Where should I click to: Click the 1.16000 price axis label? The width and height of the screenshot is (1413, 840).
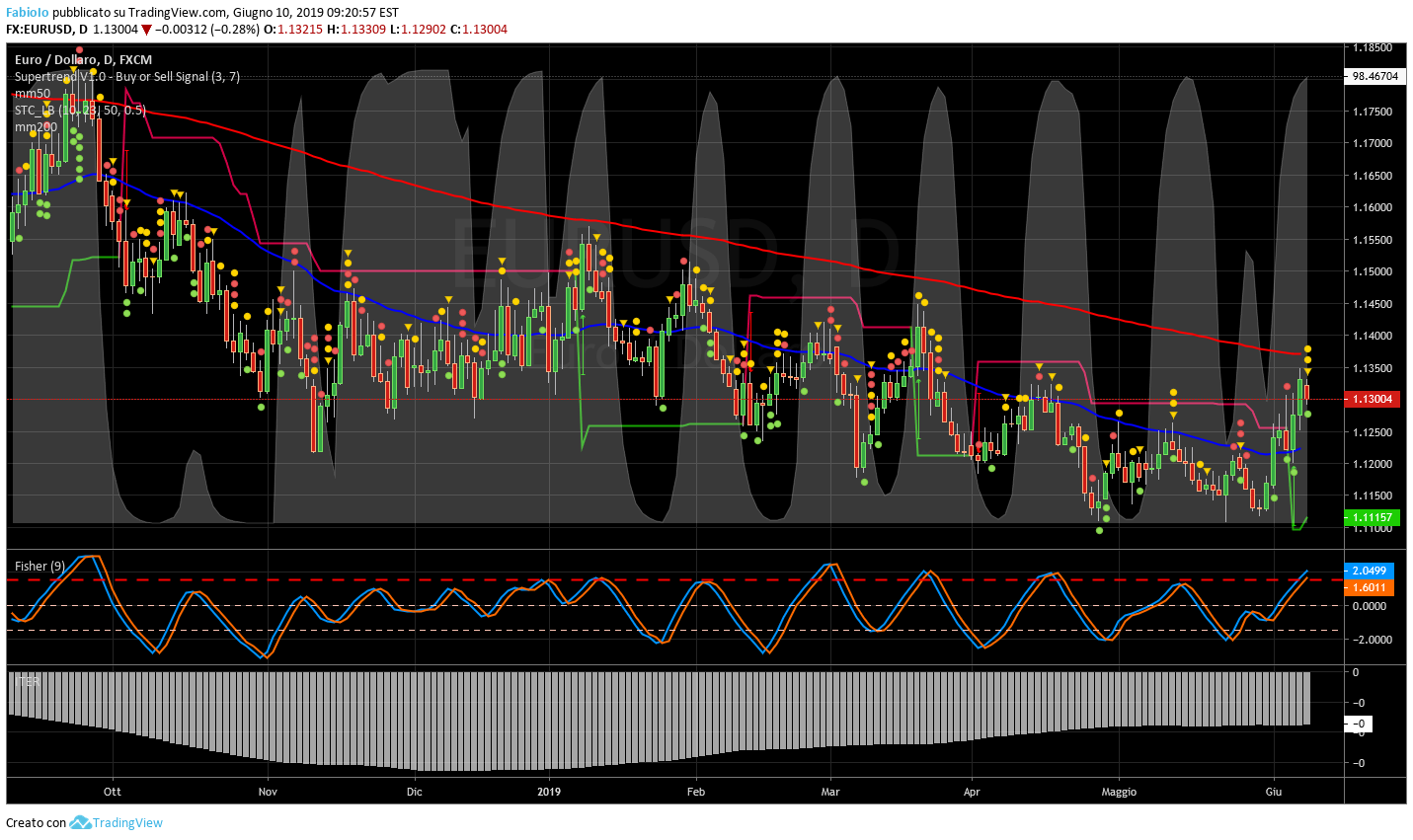click(x=1373, y=207)
